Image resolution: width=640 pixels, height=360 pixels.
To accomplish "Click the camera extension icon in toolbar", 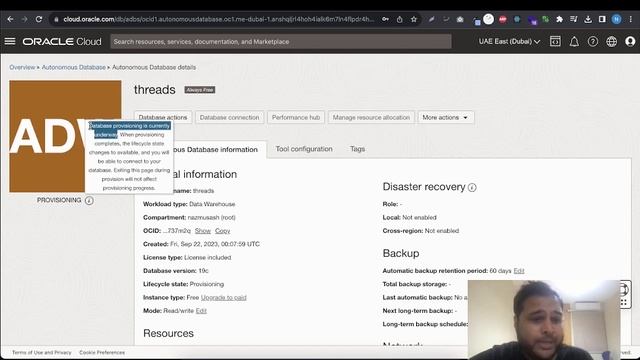I will [460, 19].
